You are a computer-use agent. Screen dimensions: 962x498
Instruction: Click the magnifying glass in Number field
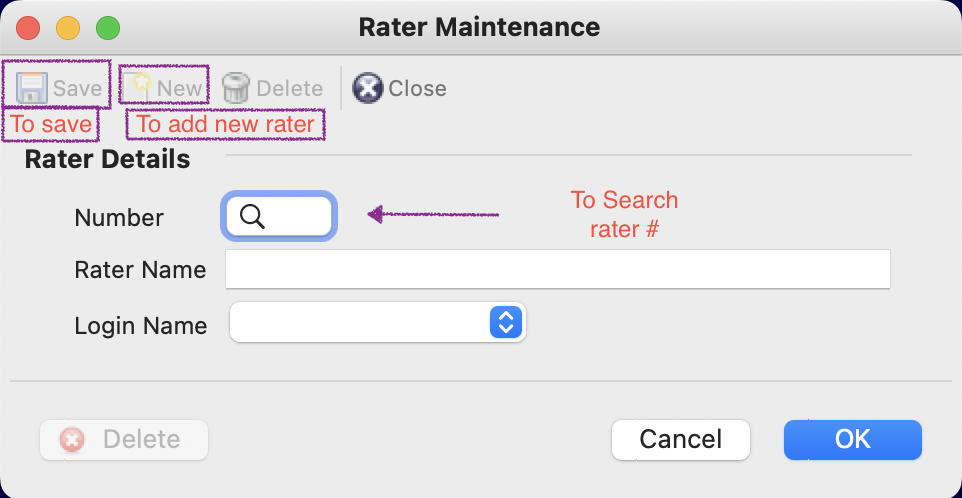pyautogui.click(x=252, y=216)
